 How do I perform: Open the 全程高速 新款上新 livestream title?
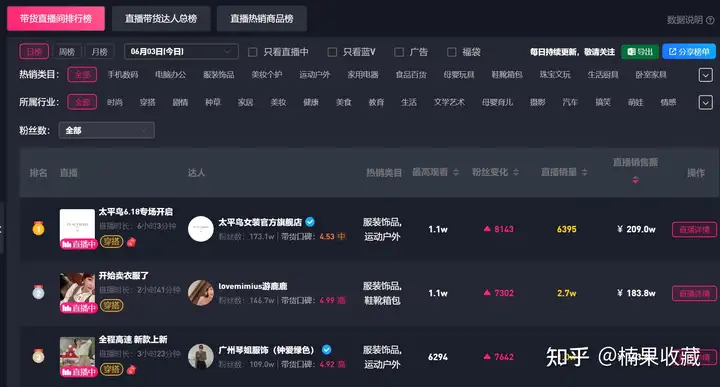coord(133,339)
